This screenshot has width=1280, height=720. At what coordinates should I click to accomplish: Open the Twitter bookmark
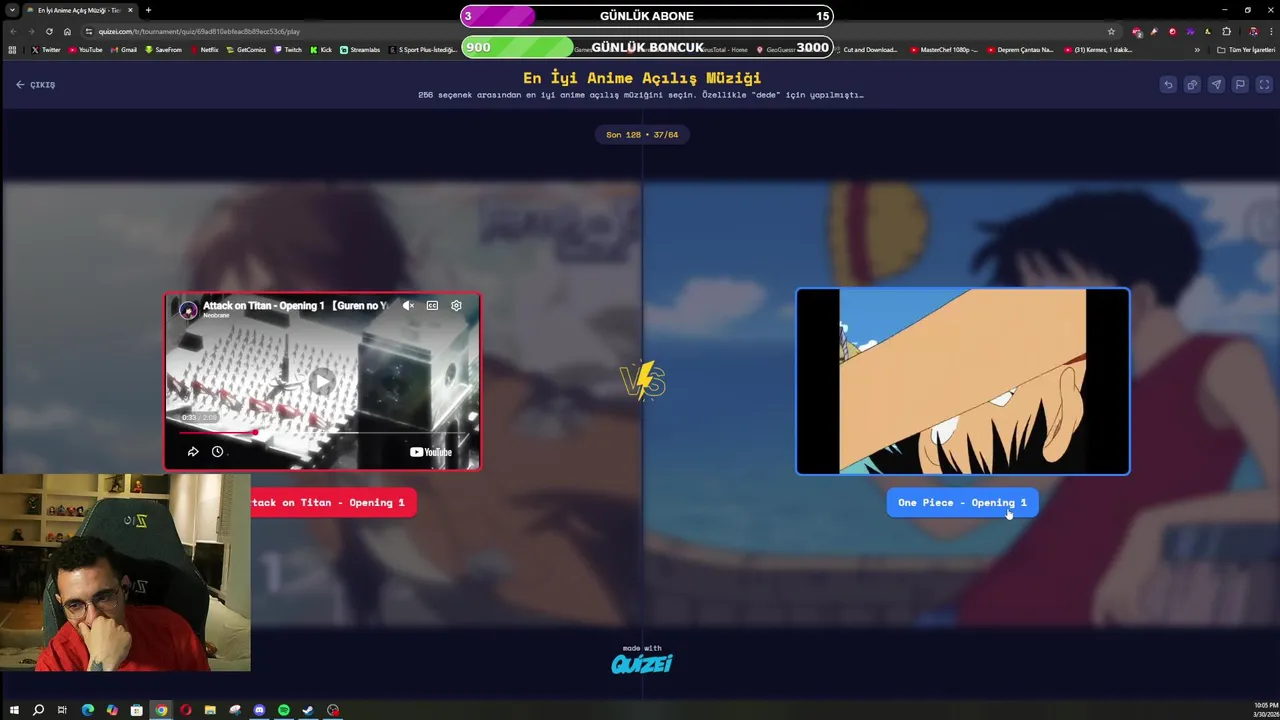coord(46,50)
